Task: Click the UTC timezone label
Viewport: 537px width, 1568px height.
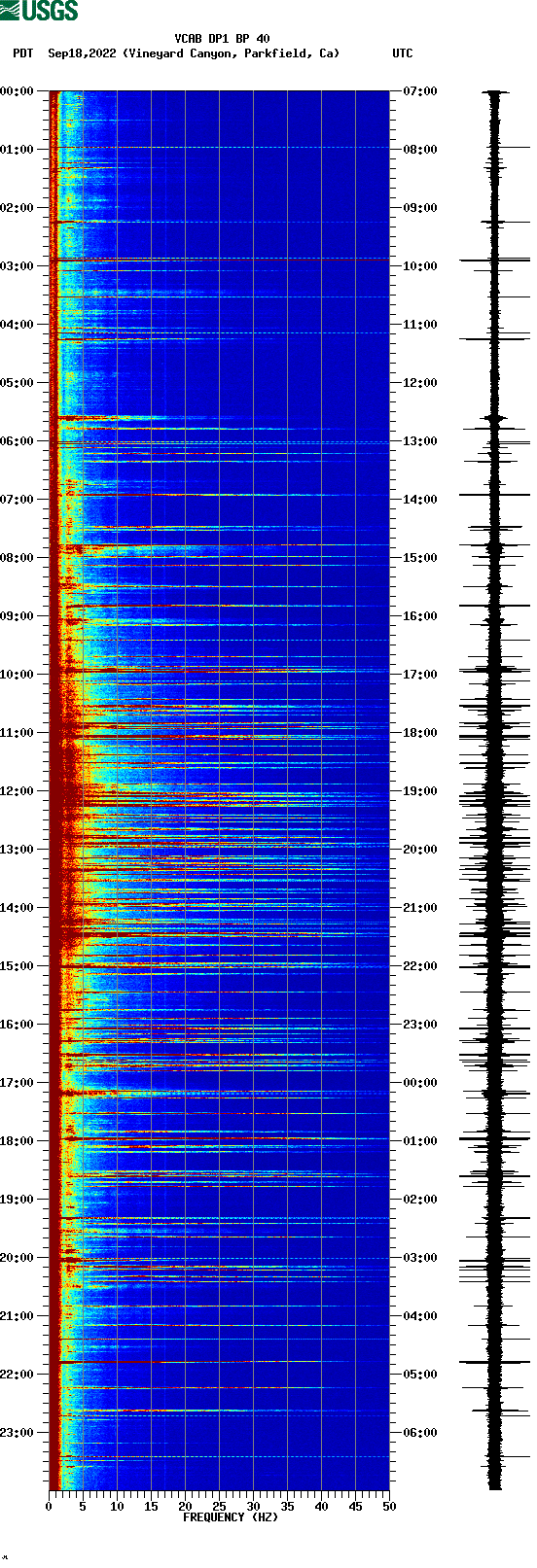Action: pyautogui.click(x=403, y=53)
